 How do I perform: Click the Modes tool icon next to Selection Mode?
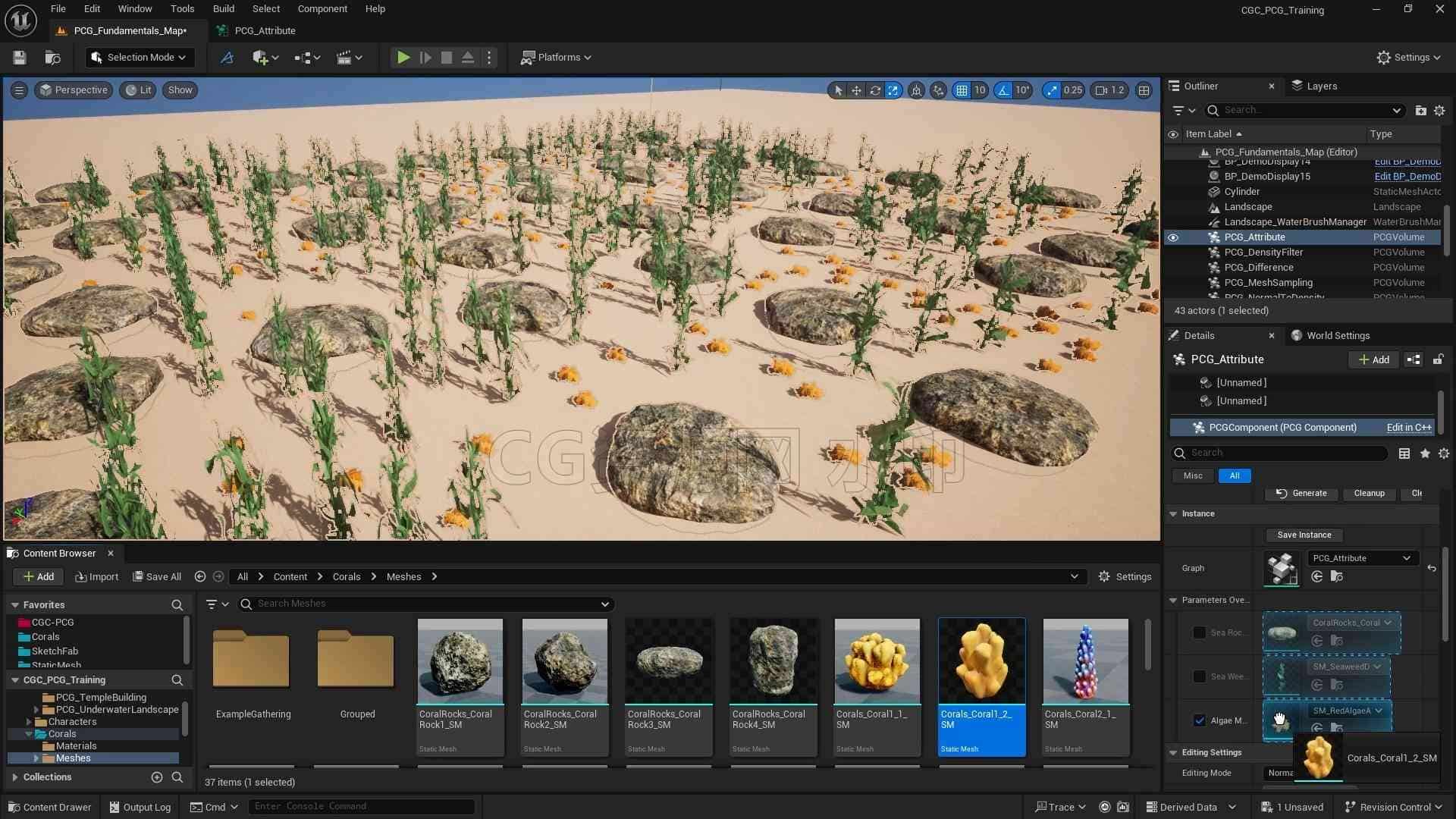click(227, 58)
